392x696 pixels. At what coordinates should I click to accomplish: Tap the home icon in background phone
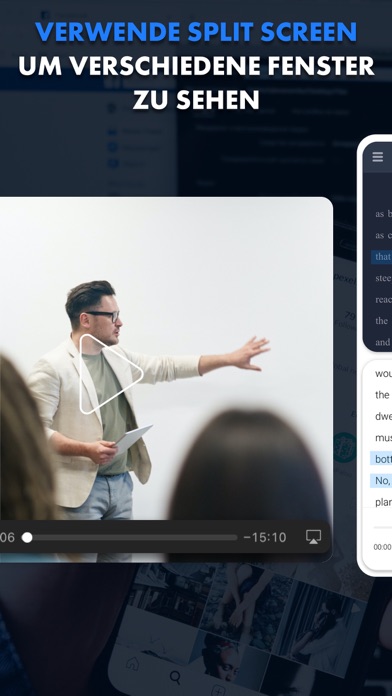[x=133, y=664]
